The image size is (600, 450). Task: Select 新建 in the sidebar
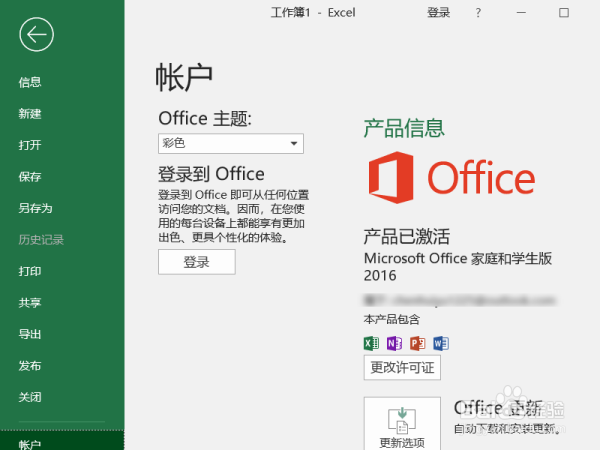click(30, 114)
